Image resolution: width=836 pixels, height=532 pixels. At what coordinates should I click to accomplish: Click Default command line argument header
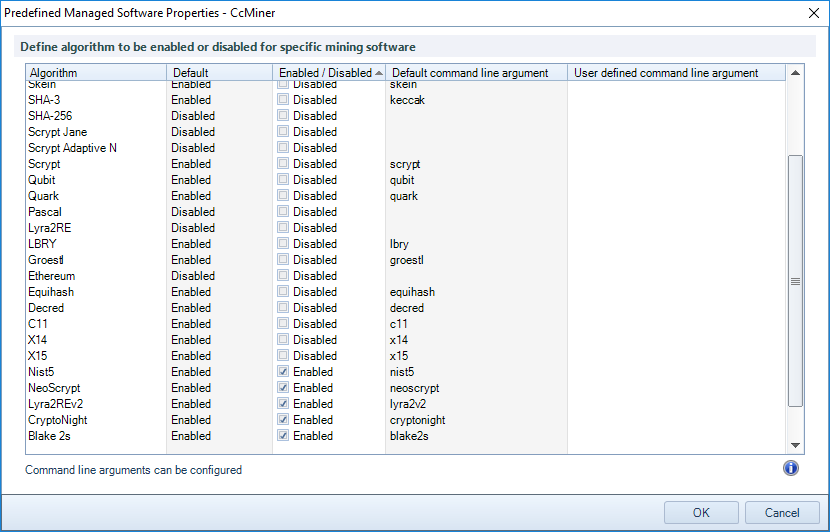pyautogui.click(x=476, y=72)
